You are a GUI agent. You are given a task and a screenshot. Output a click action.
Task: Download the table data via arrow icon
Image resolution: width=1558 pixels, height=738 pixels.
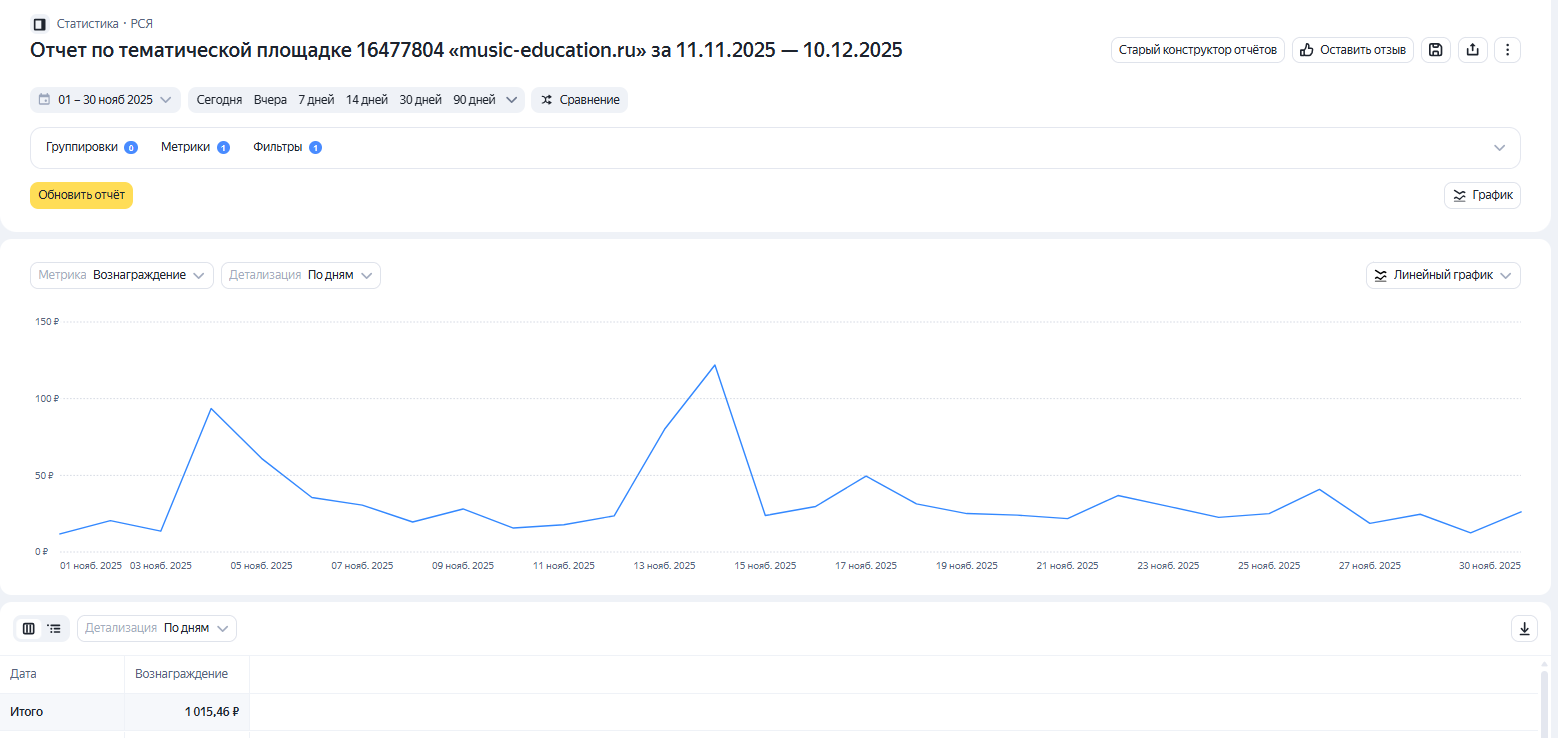tap(1524, 628)
